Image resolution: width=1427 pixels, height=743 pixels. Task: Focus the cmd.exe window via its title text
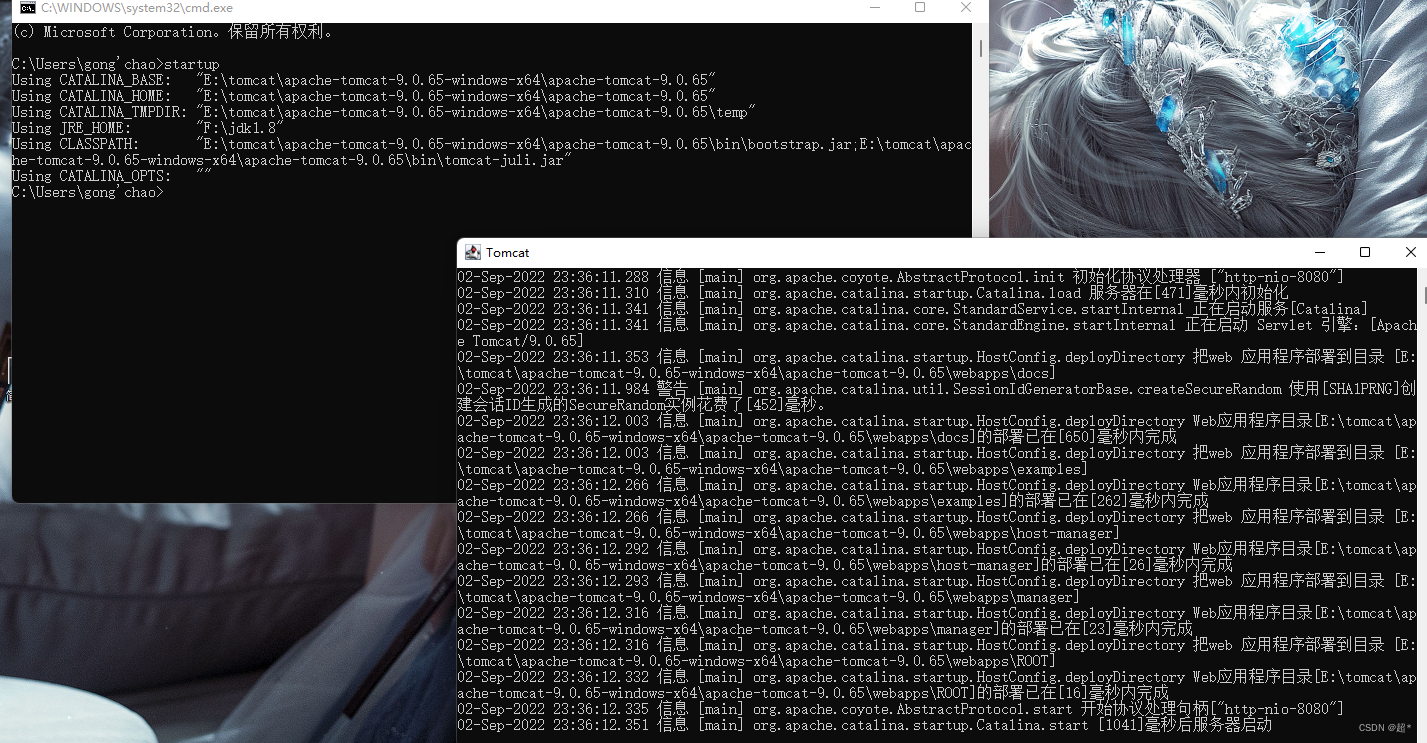[137, 8]
